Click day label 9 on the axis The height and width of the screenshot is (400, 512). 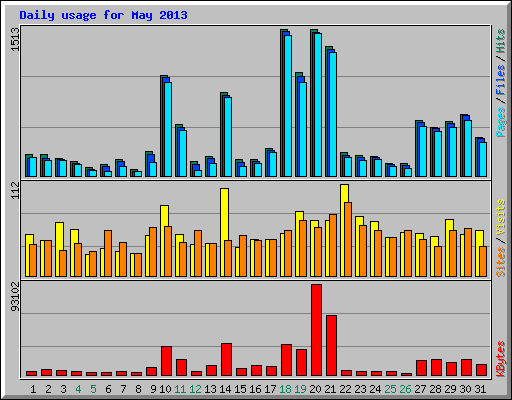[153, 389]
